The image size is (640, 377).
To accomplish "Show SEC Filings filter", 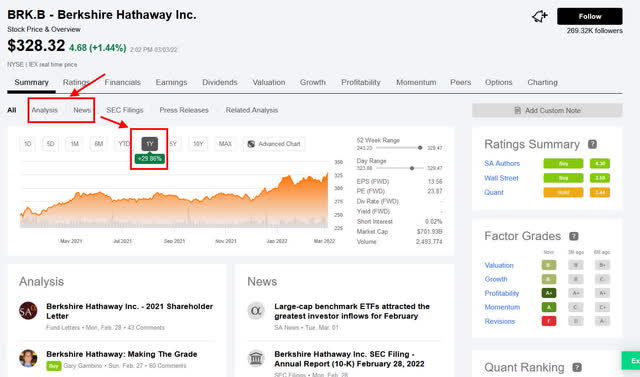I will (124, 110).
